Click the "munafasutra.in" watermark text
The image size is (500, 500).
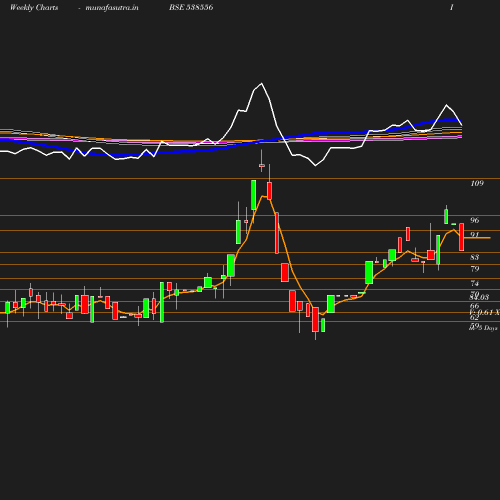tap(112, 8)
